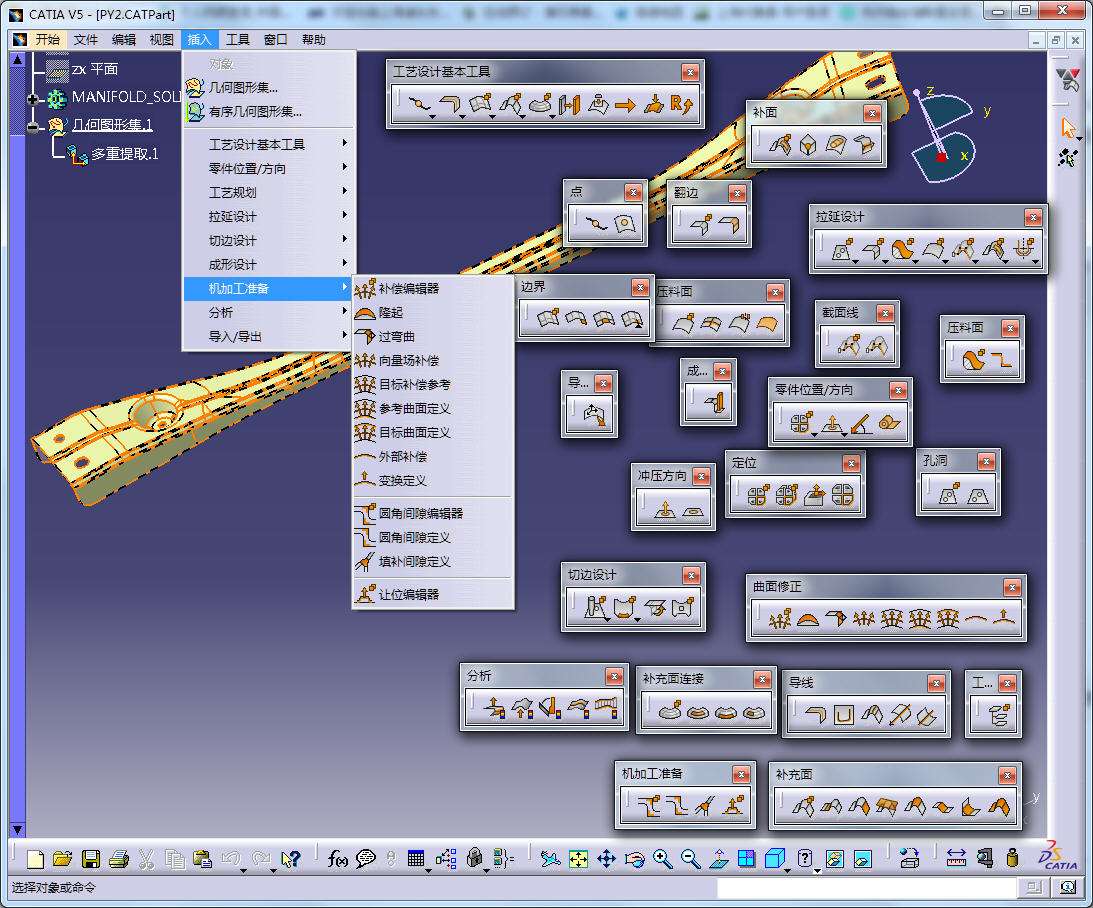Close the 曲面修正 toolbar
This screenshot has width=1093, height=908.
[x=1012, y=587]
